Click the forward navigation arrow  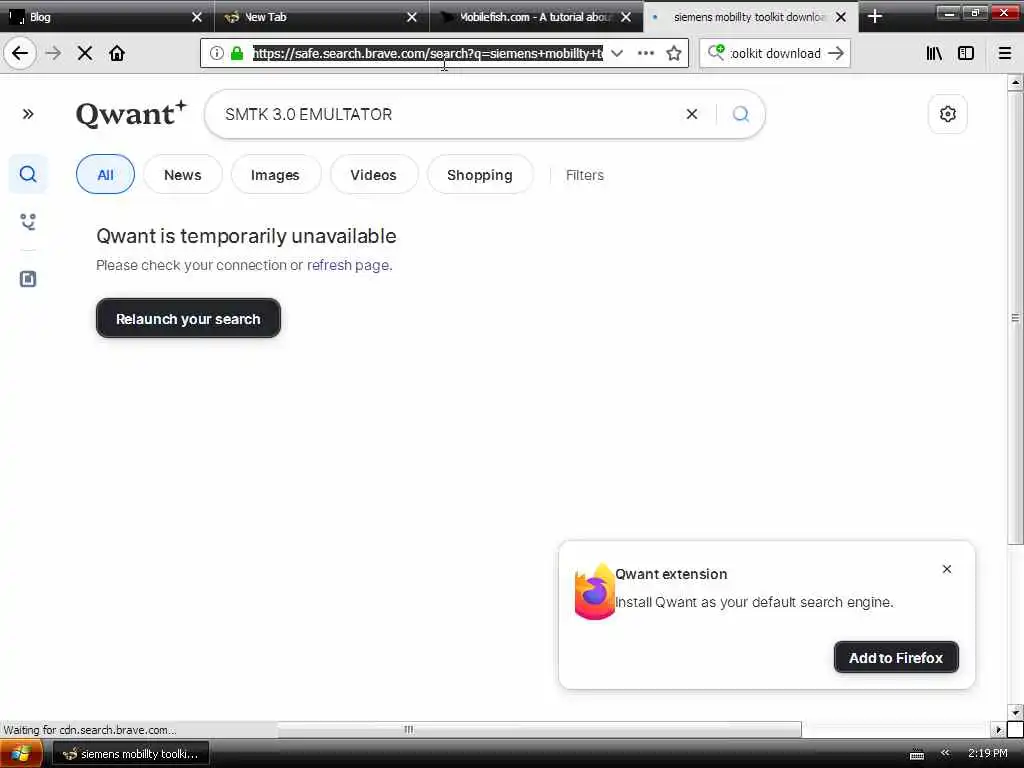point(54,53)
